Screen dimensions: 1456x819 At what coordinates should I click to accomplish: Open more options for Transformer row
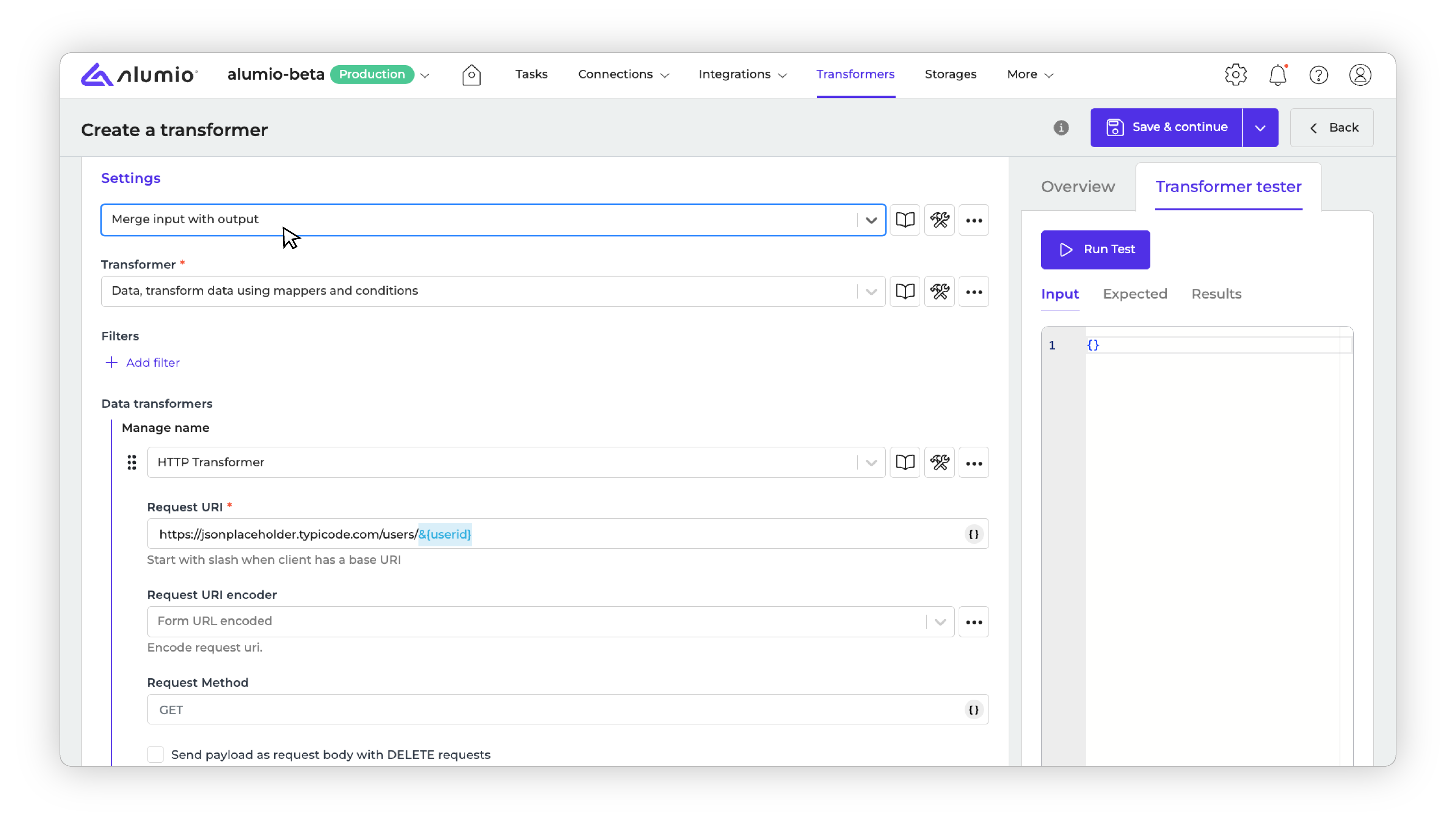point(974,292)
